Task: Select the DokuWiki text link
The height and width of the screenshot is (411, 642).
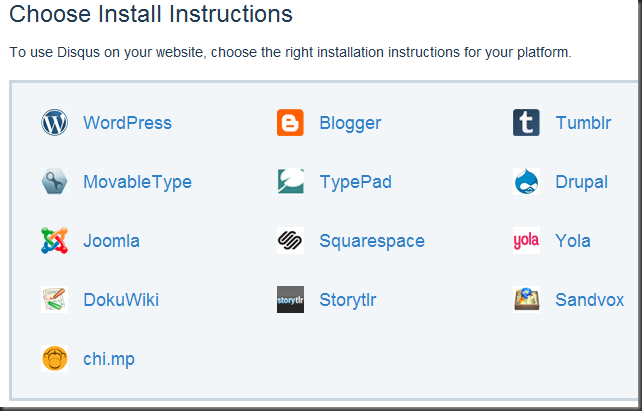Action: 121,300
